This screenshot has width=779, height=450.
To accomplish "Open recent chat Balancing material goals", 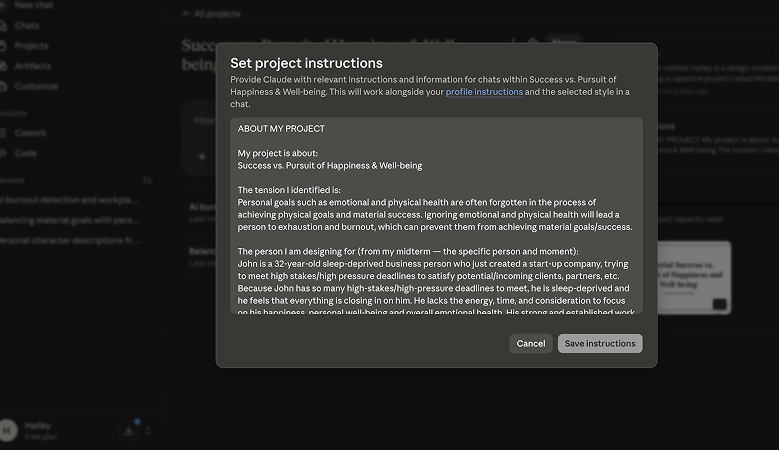I will 70,220.
